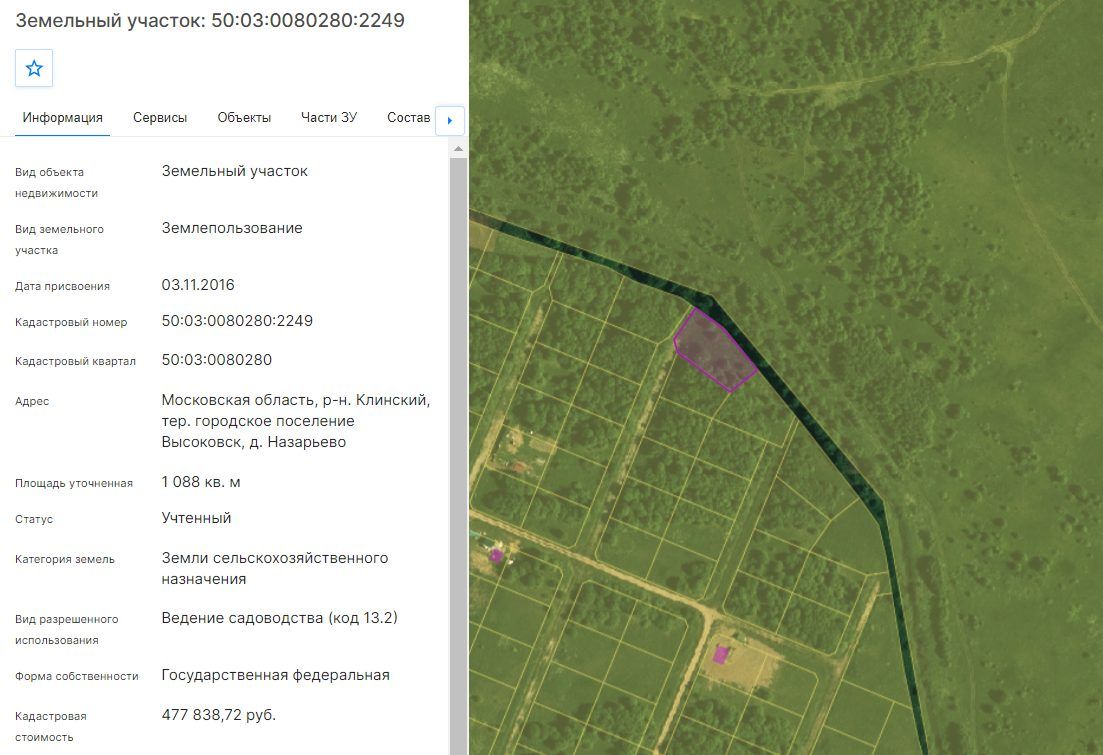Click the scrollbar up arrow in info panel
Viewport: 1103px width, 755px height.
(458, 149)
